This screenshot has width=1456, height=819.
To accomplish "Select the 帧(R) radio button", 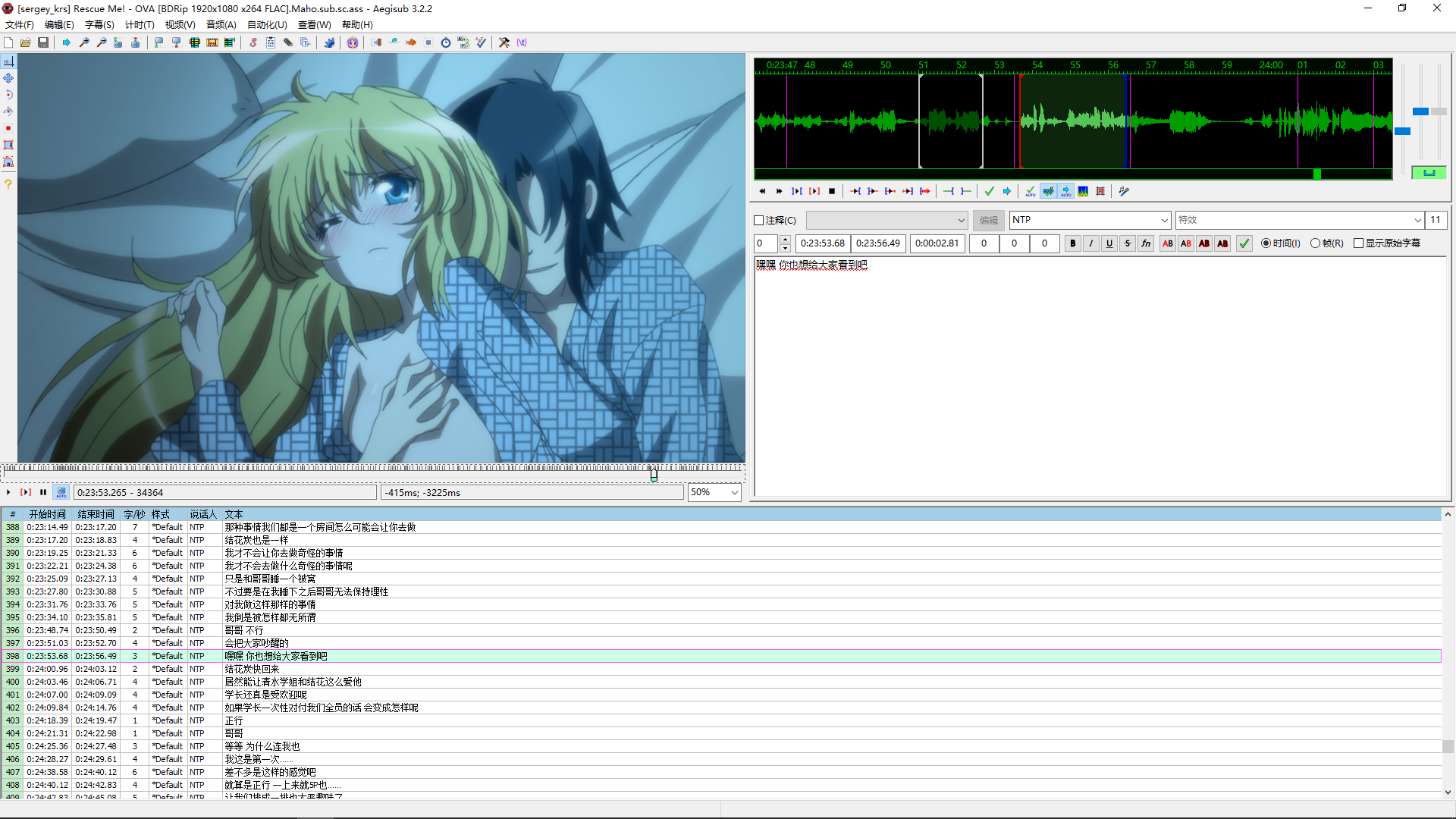I will pyautogui.click(x=1315, y=243).
